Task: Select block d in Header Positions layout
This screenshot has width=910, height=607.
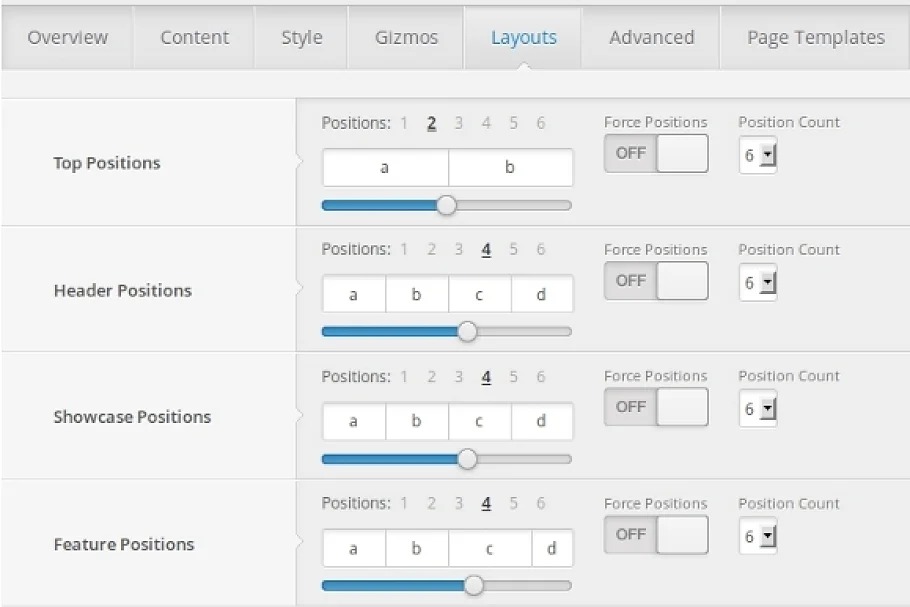Action: (541, 295)
